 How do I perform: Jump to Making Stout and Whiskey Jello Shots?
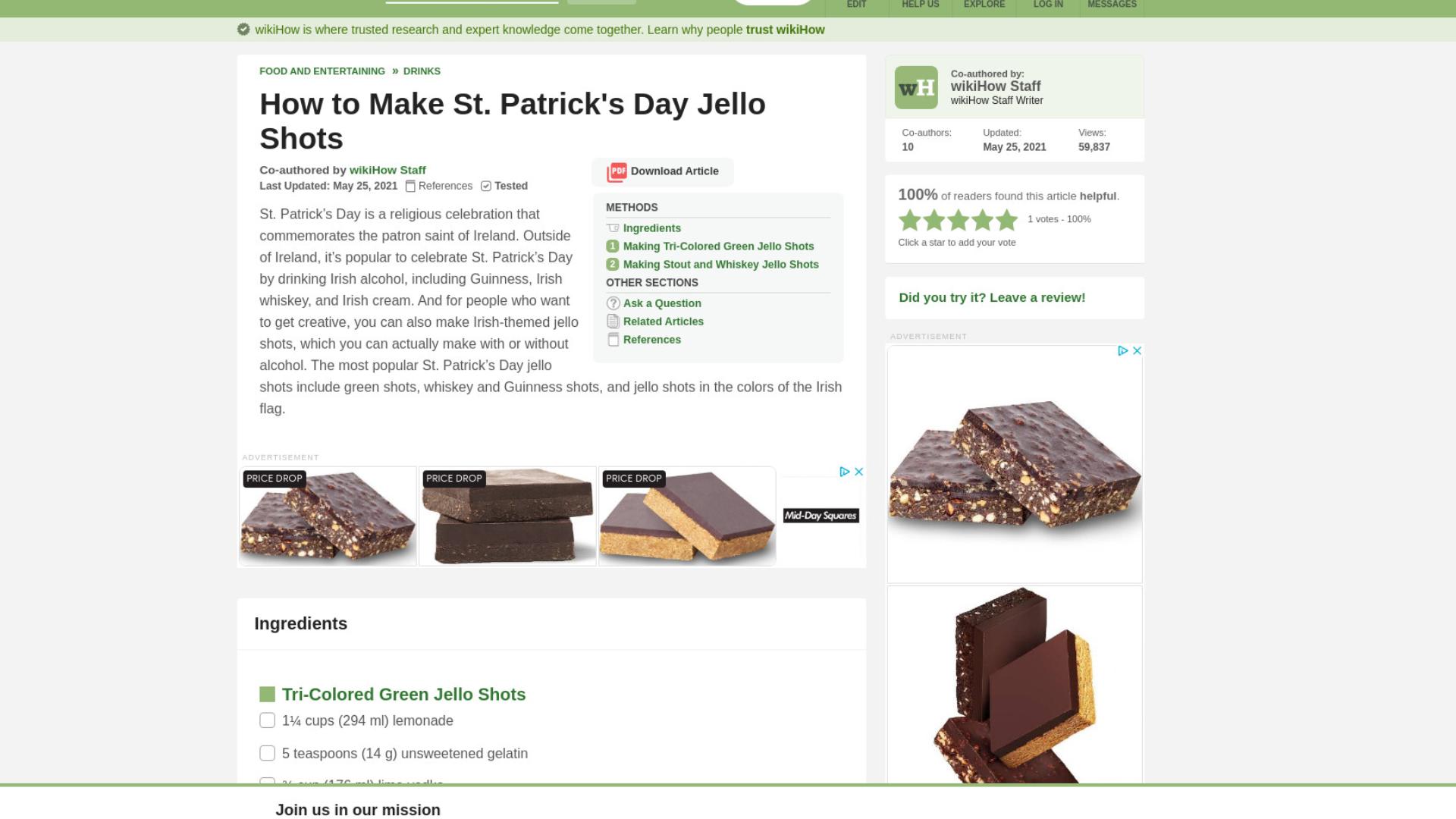720,265
